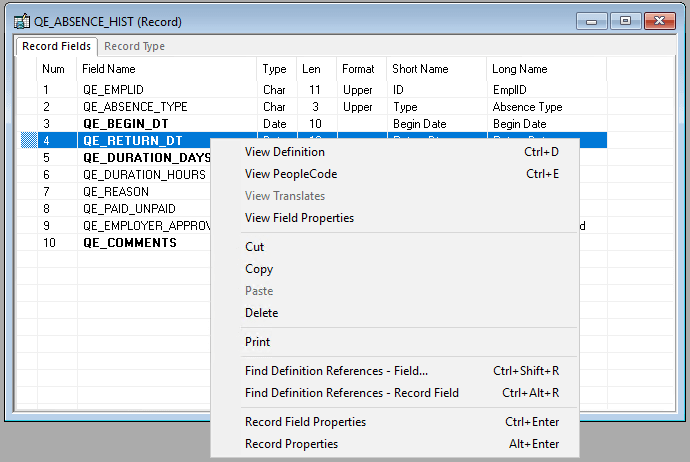
Task: Minimize the QE_ABSENCE_HIST record window
Action: [x=591, y=21]
